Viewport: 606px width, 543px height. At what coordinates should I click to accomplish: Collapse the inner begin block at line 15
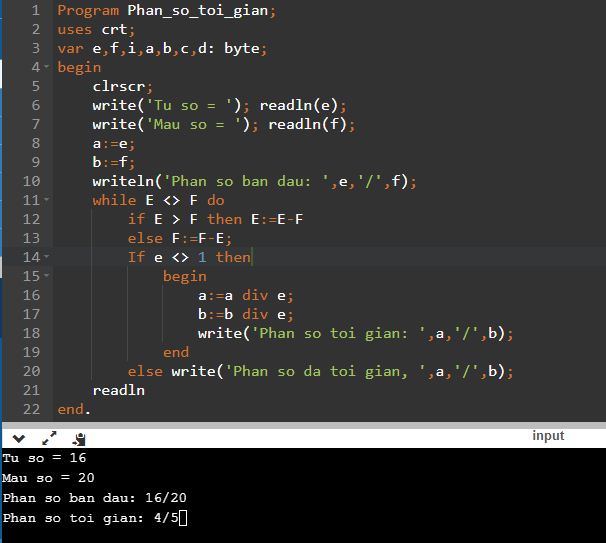[x=47, y=276]
